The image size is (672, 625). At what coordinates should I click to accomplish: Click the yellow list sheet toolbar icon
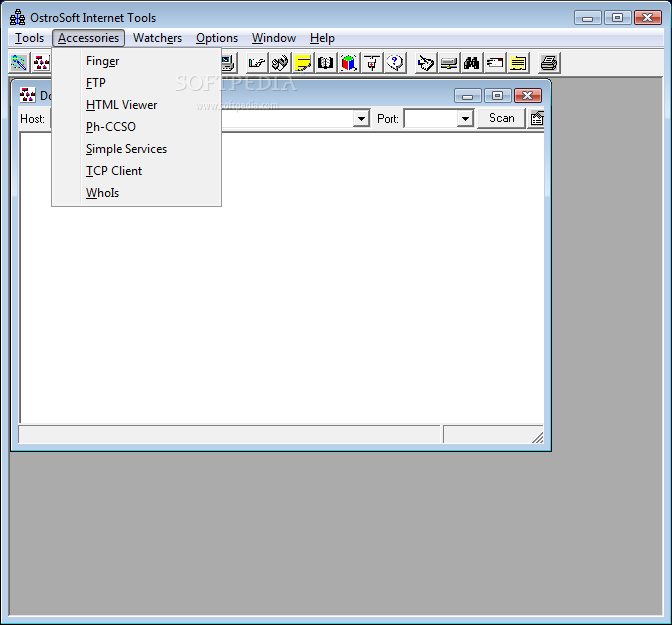click(x=518, y=63)
